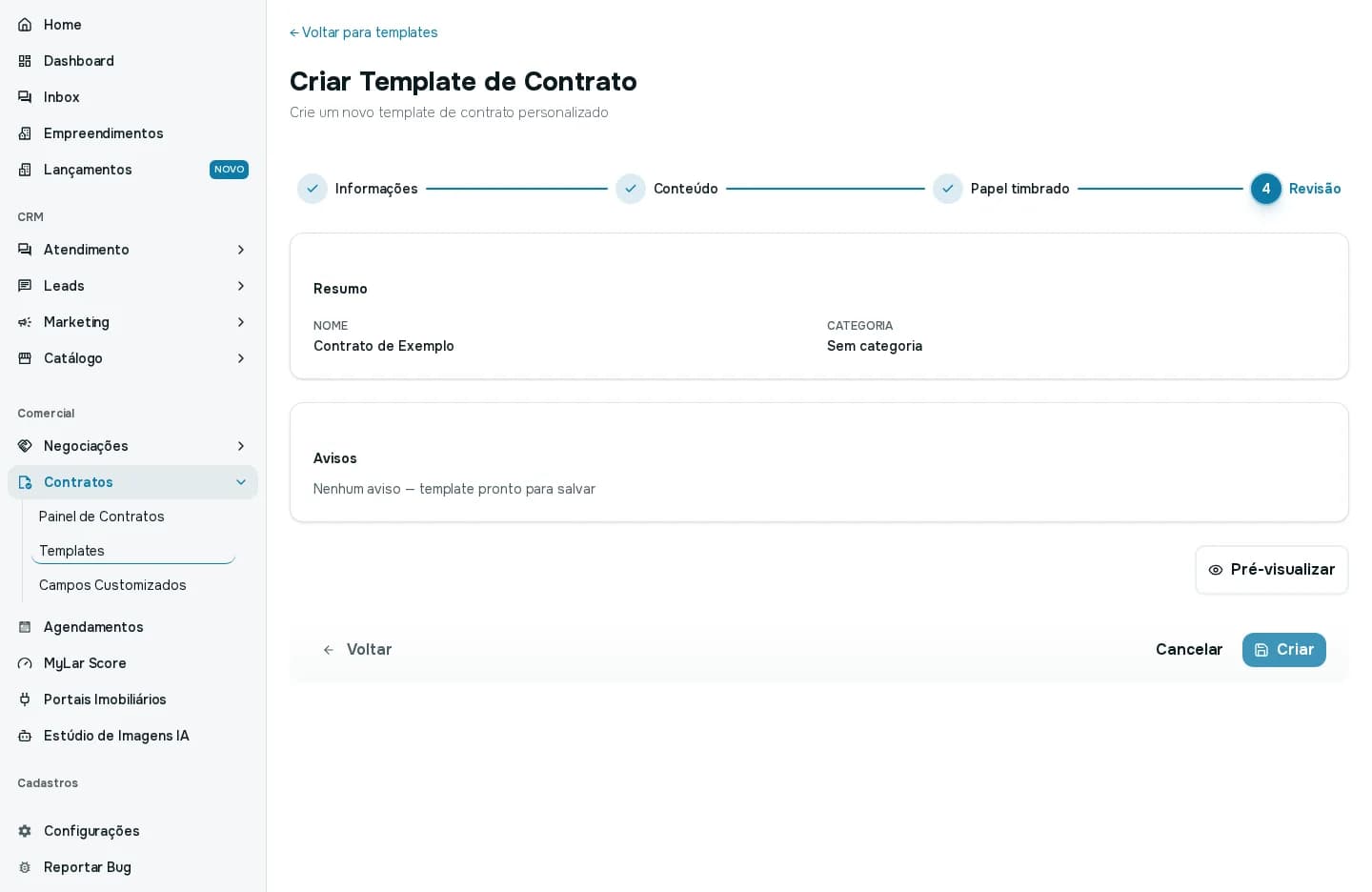Viewport: 1372px width, 892px height.
Task: Collapse the Contratos submenu chevron
Action: click(x=241, y=482)
